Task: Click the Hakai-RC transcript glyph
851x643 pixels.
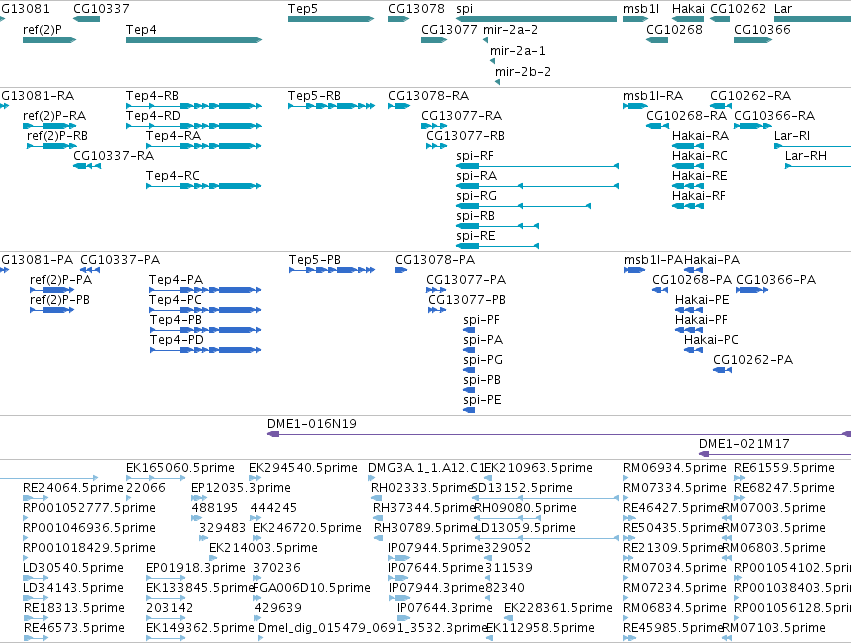Action: [688, 166]
